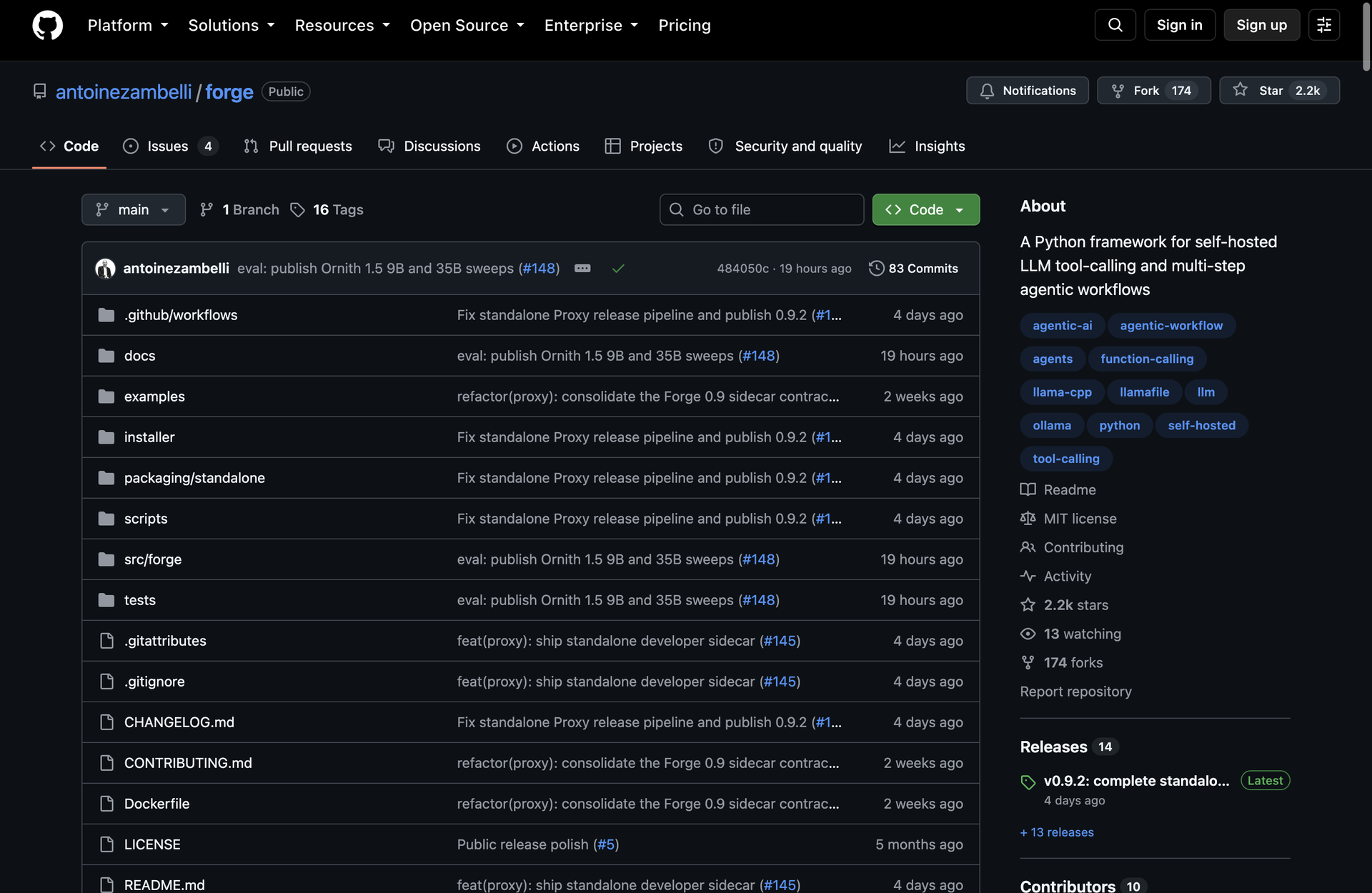
Task: Click the star icon in Star button
Action: pyautogui.click(x=1240, y=90)
